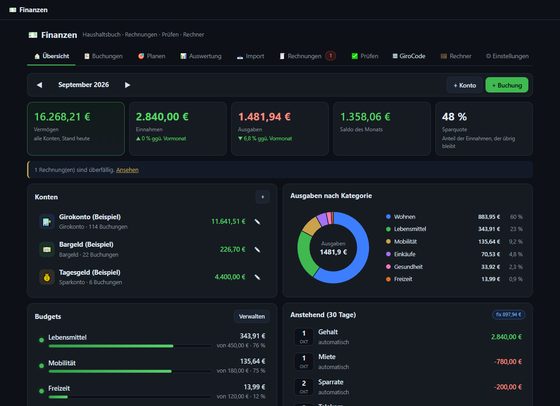Click the 48 % Sparquote card
The image size is (560, 406).
[484, 129]
